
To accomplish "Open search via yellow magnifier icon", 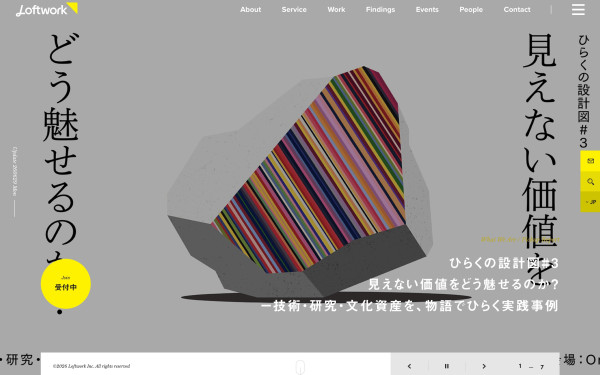I will click(x=590, y=182).
